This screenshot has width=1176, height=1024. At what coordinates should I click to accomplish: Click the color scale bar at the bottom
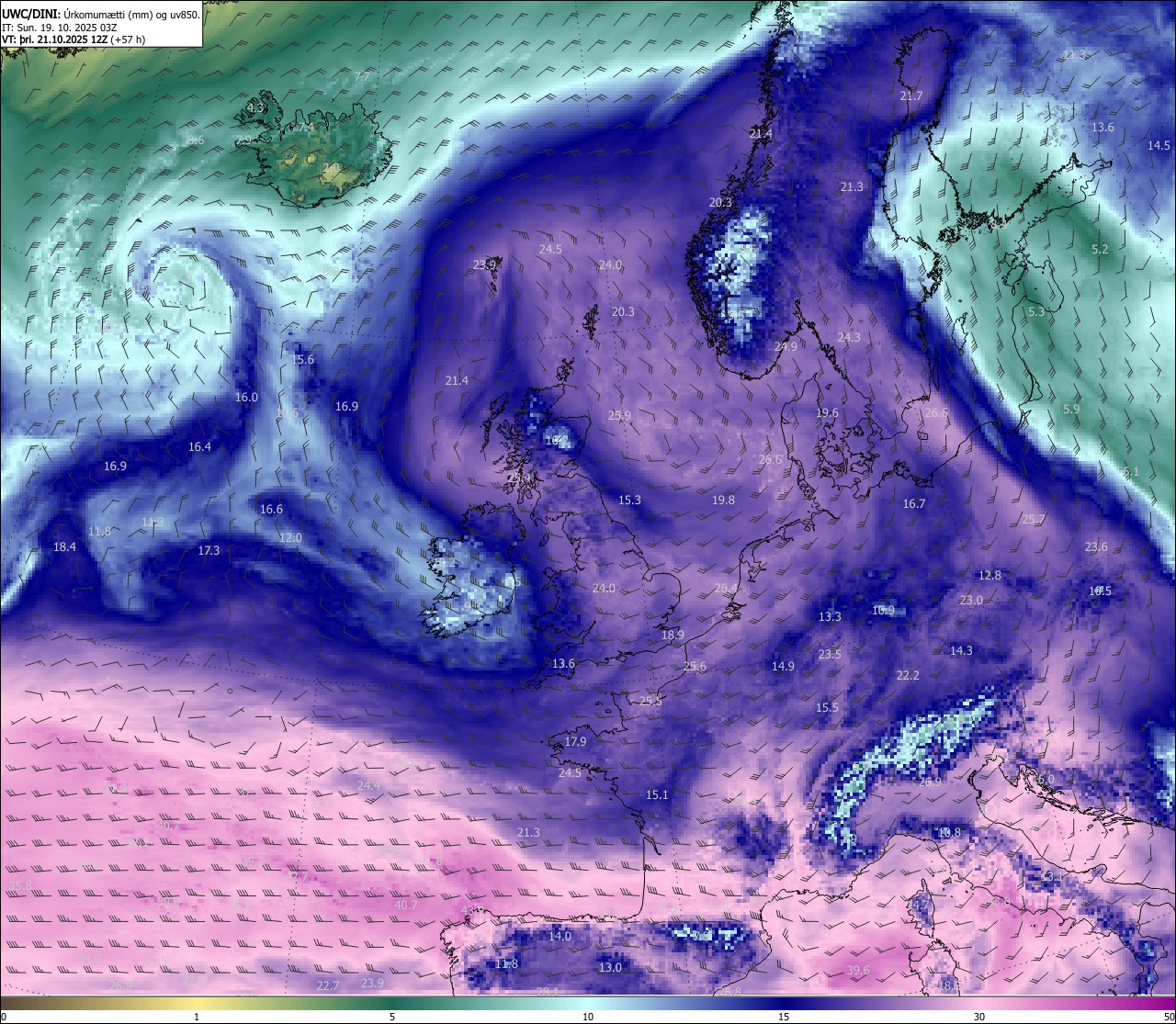coord(588,1004)
